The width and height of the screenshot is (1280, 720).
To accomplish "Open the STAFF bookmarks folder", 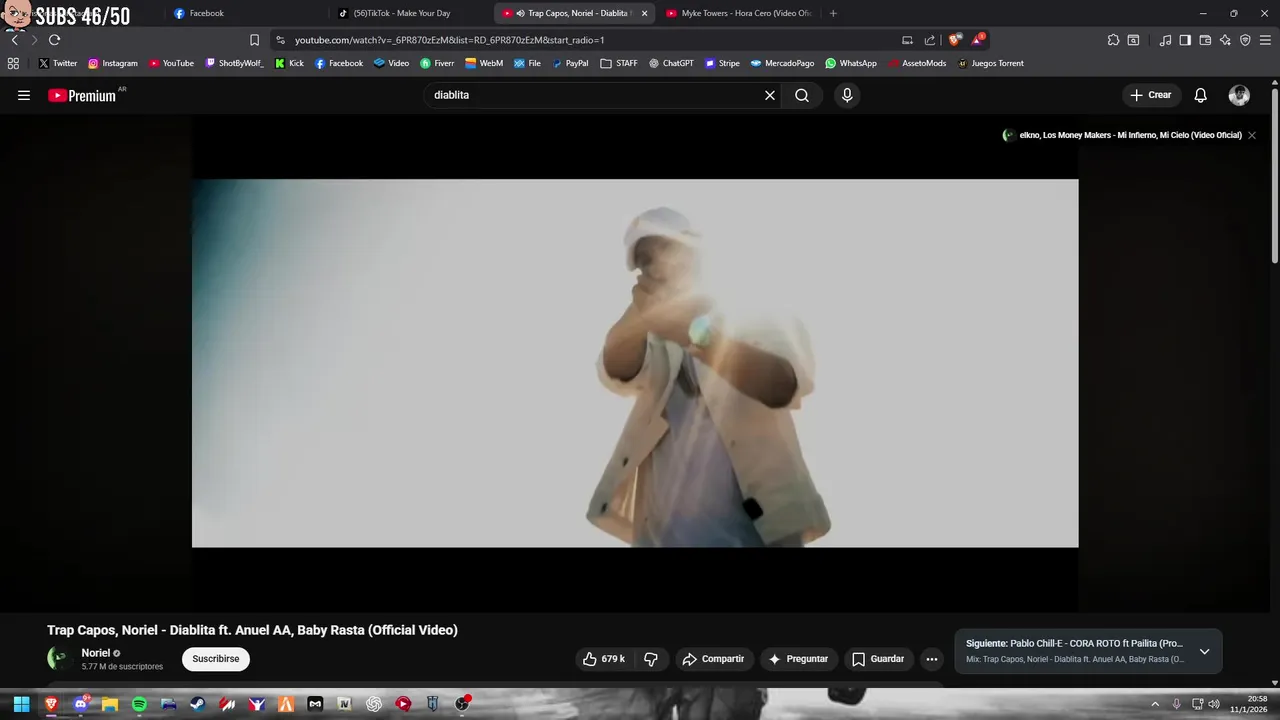I will pos(619,63).
